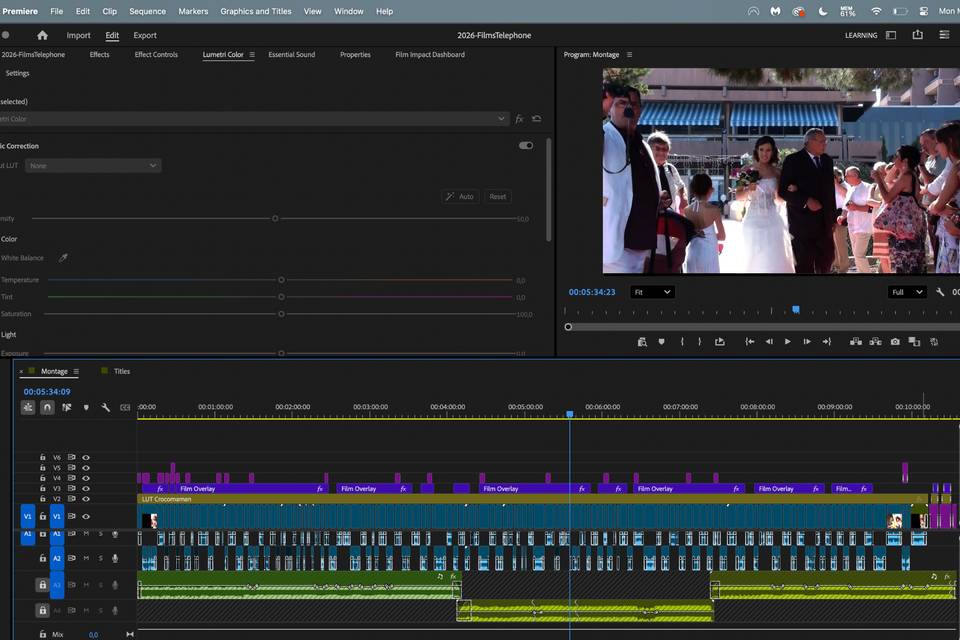Image resolution: width=960 pixels, height=640 pixels.
Task: Open the Film Impact Dashboard tab
Action: coord(430,55)
